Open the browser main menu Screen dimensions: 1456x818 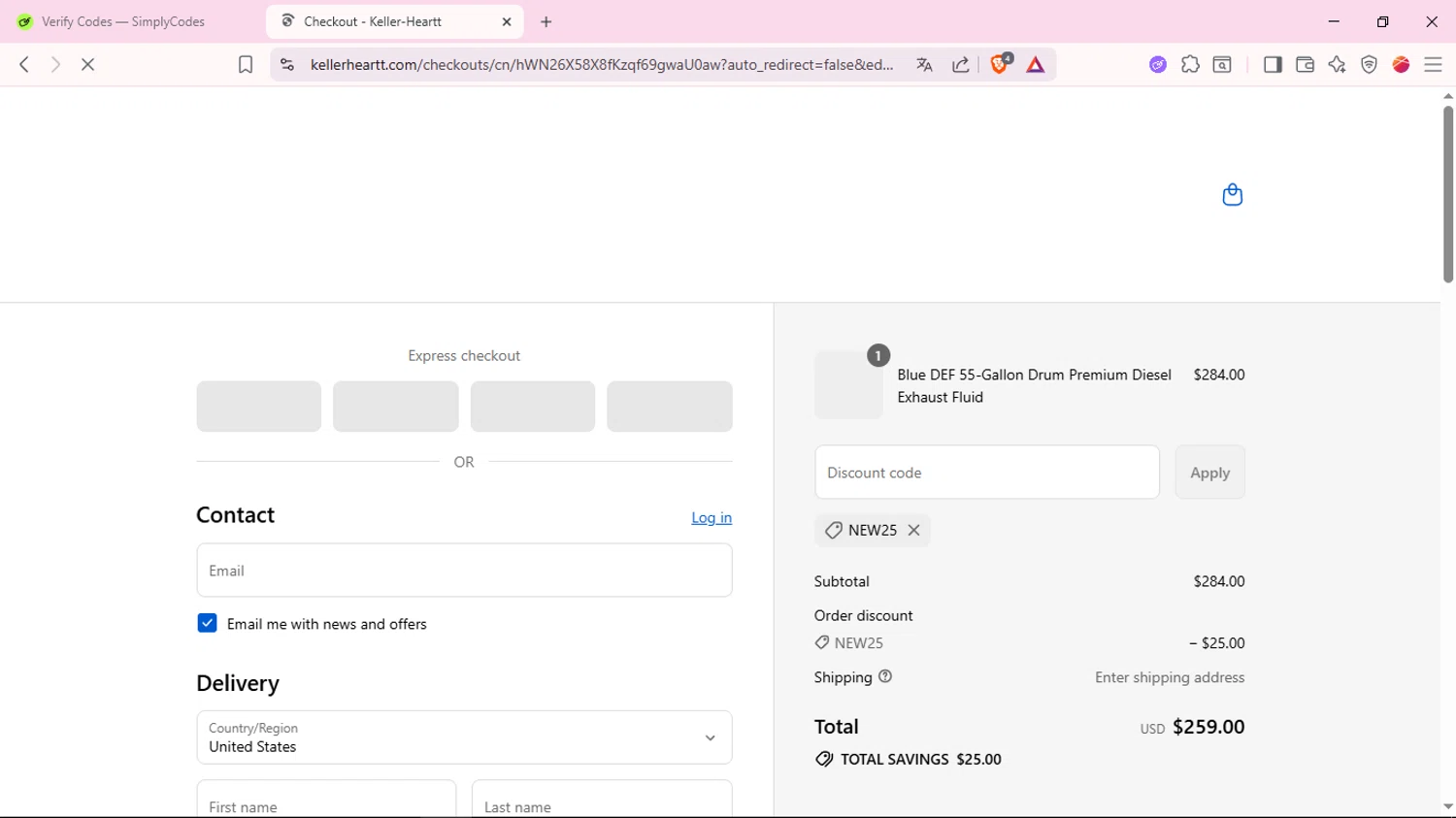[x=1433, y=65]
